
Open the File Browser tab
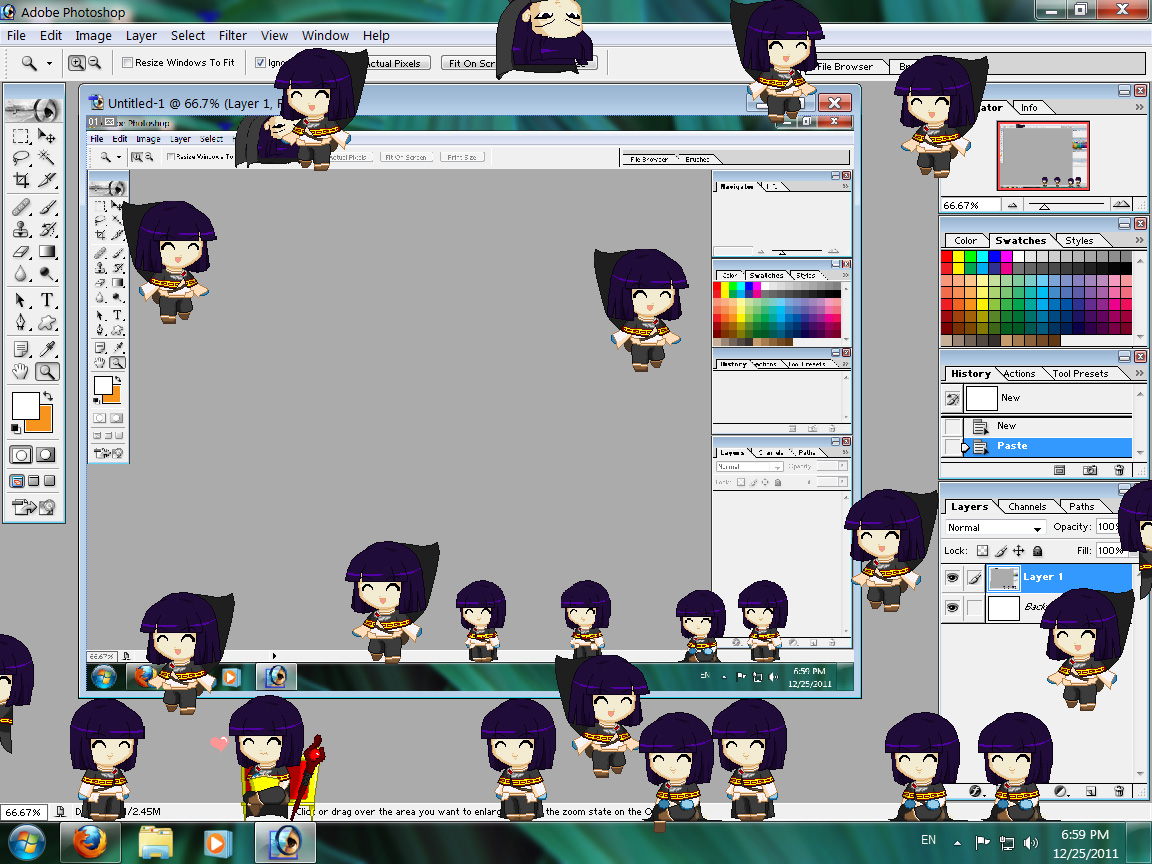(844, 67)
